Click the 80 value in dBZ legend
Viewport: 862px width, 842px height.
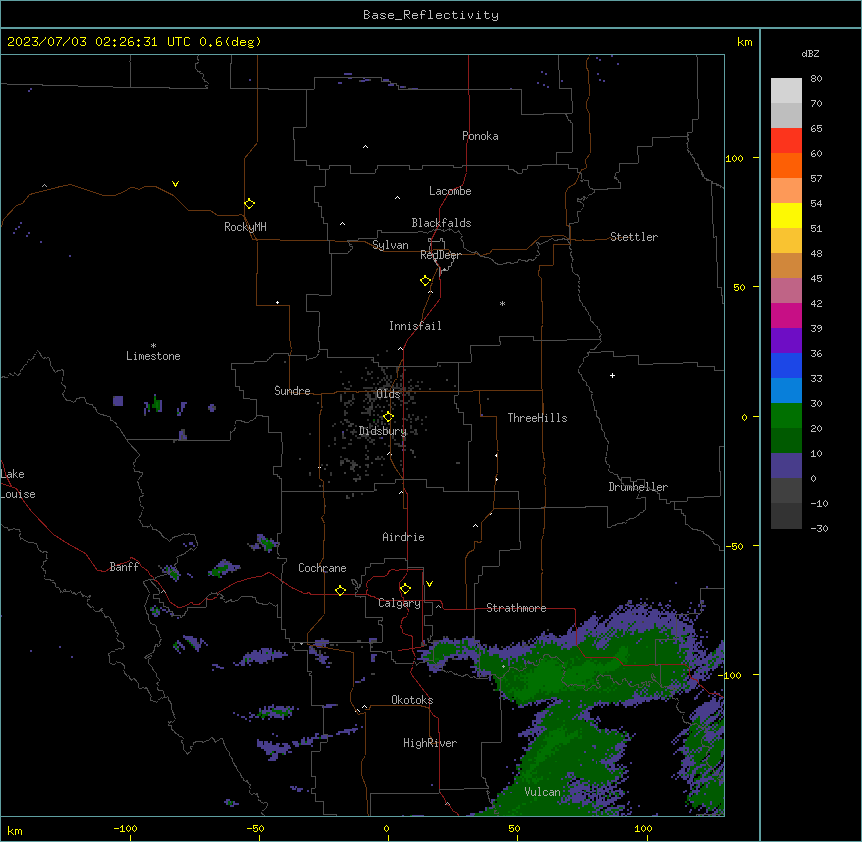coord(816,78)
